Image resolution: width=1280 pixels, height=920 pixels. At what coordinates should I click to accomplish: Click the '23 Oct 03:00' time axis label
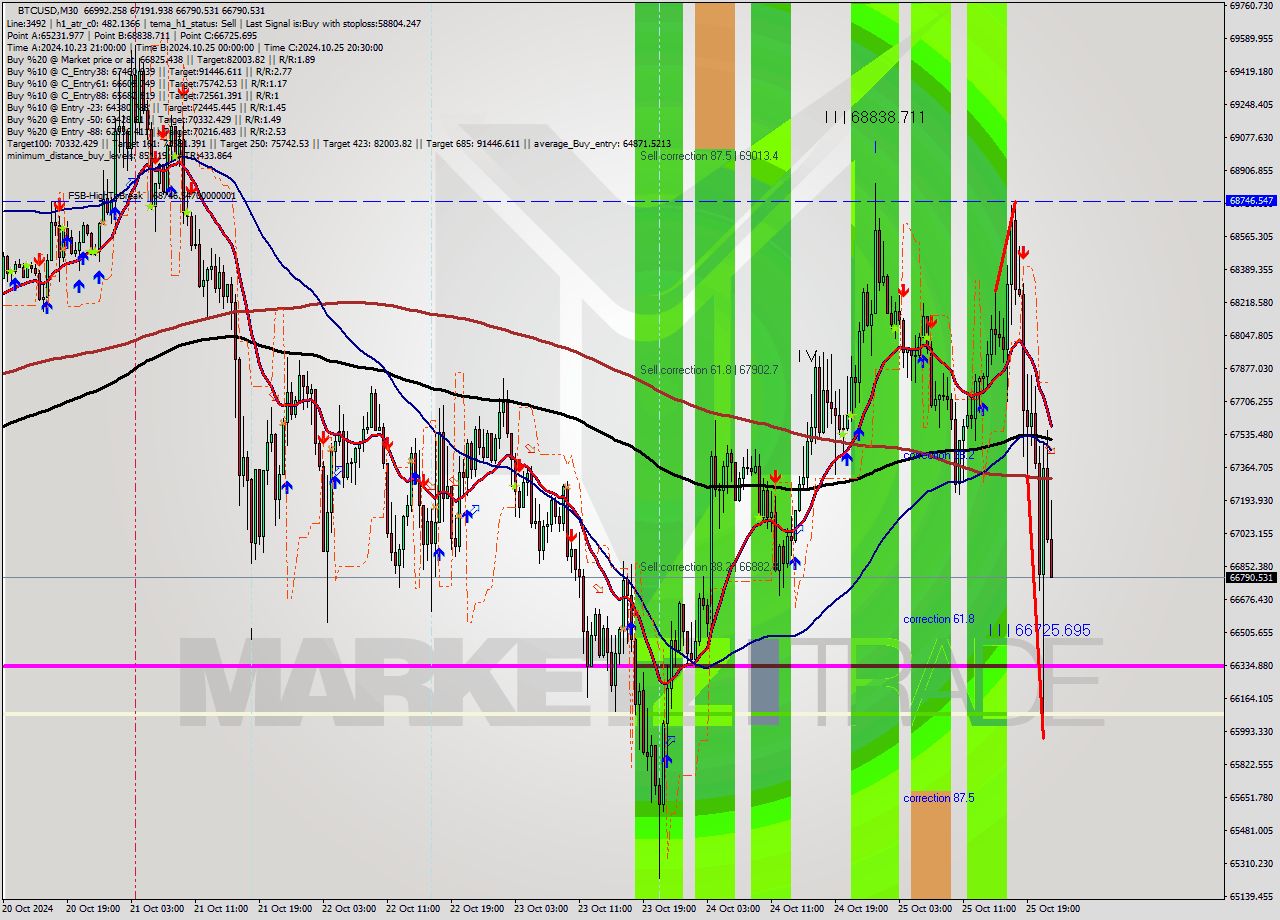click(541, 909)
